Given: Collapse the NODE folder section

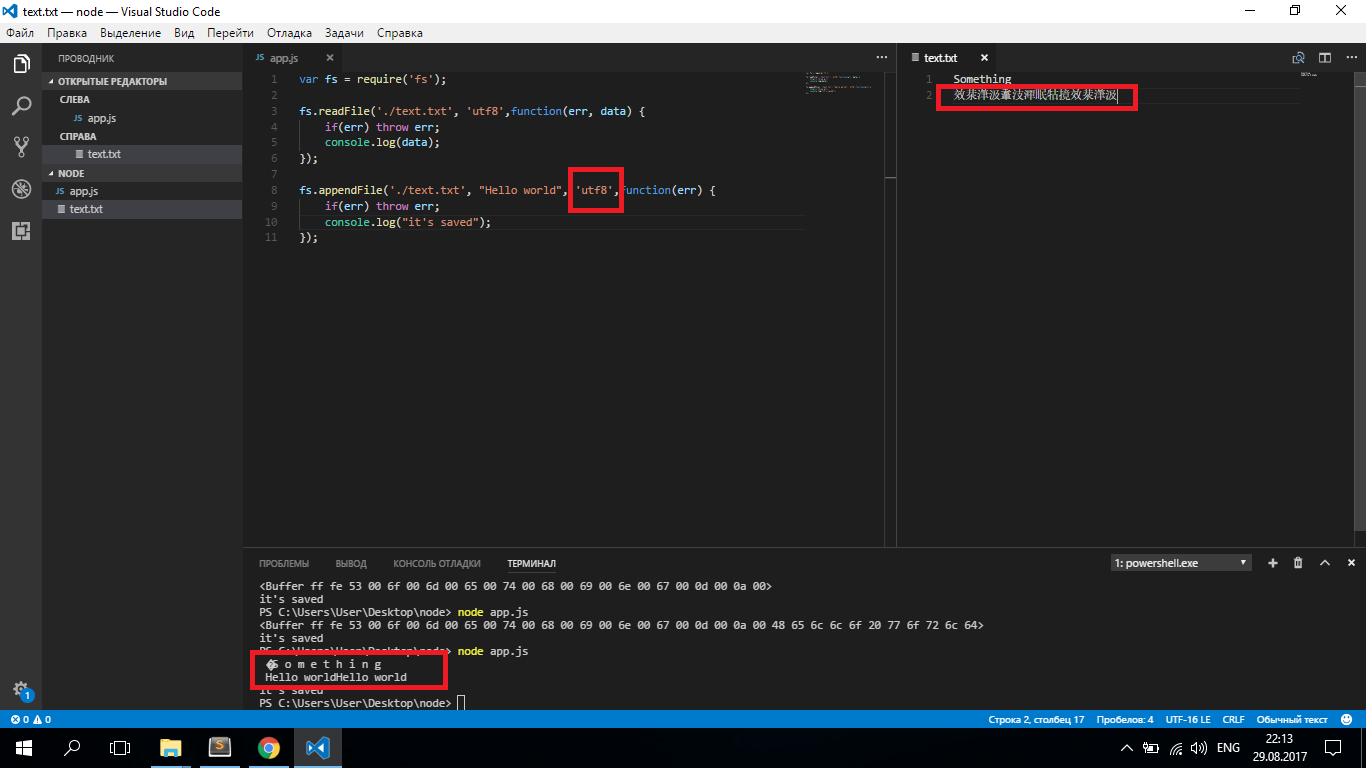Looking at the screenshot, I should (142, 173).
